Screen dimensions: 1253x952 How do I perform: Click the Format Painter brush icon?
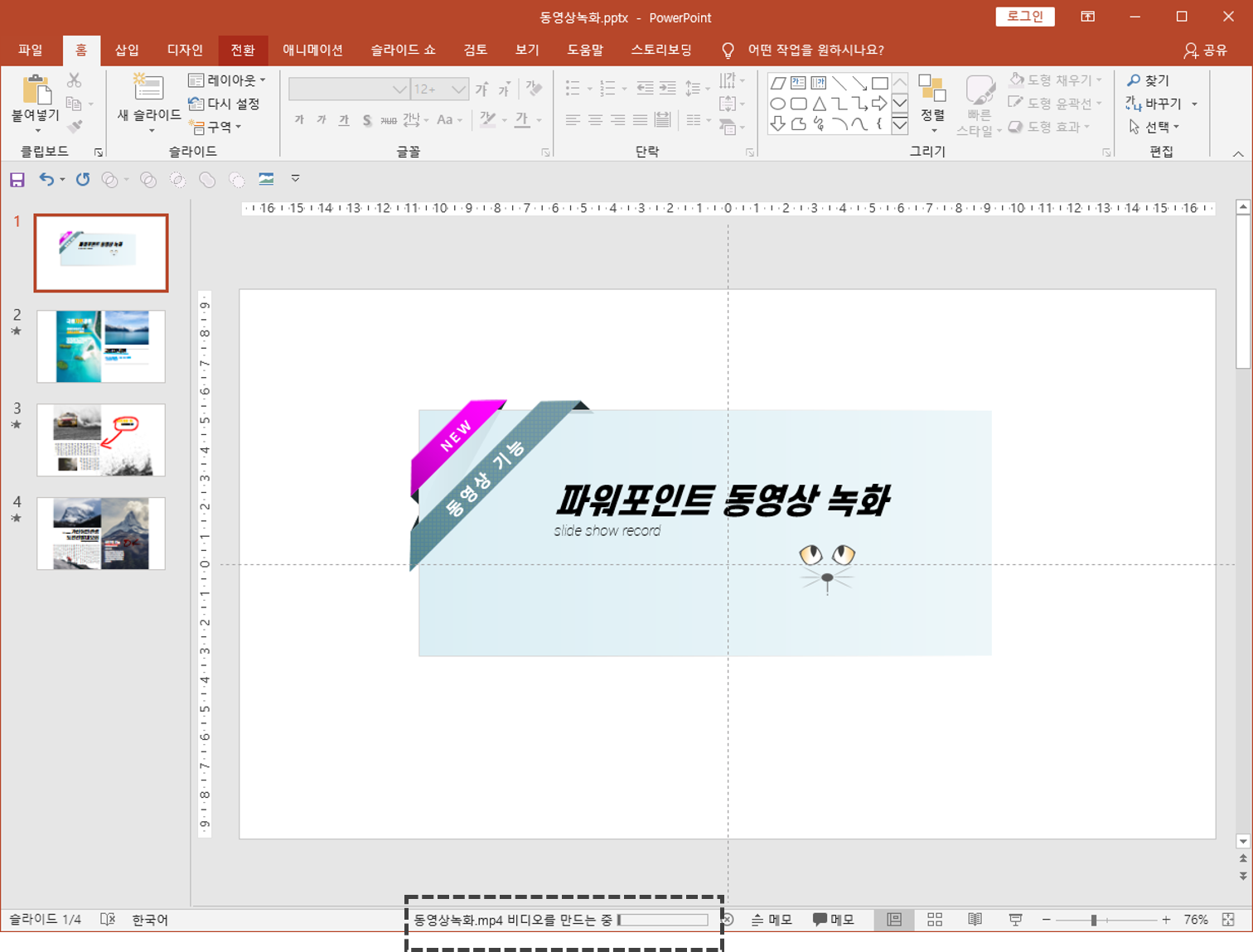tap(75, 126)
